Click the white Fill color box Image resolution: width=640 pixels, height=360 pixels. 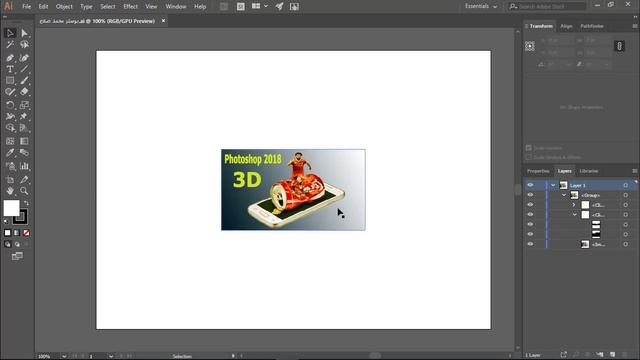[11, 208]
